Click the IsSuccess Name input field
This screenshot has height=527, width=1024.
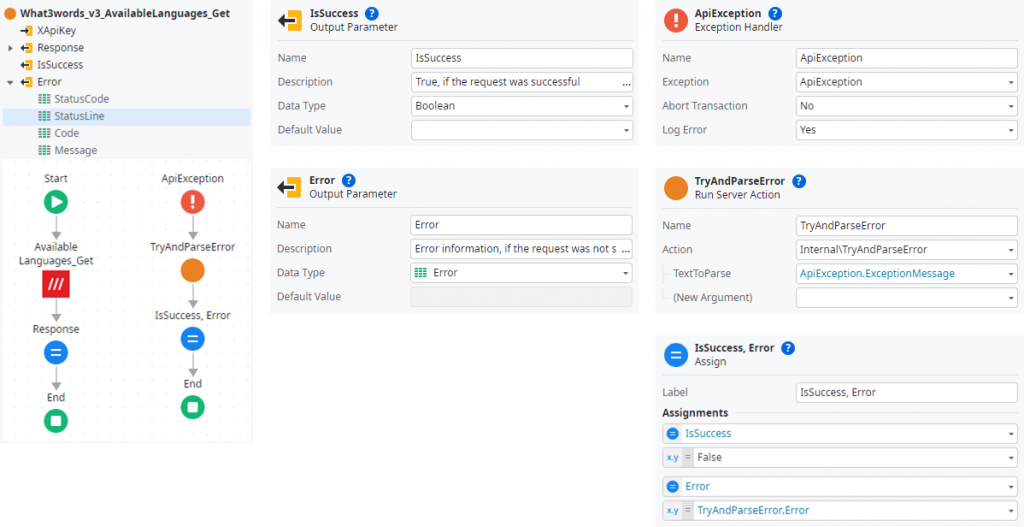click(x=521, y=58)
